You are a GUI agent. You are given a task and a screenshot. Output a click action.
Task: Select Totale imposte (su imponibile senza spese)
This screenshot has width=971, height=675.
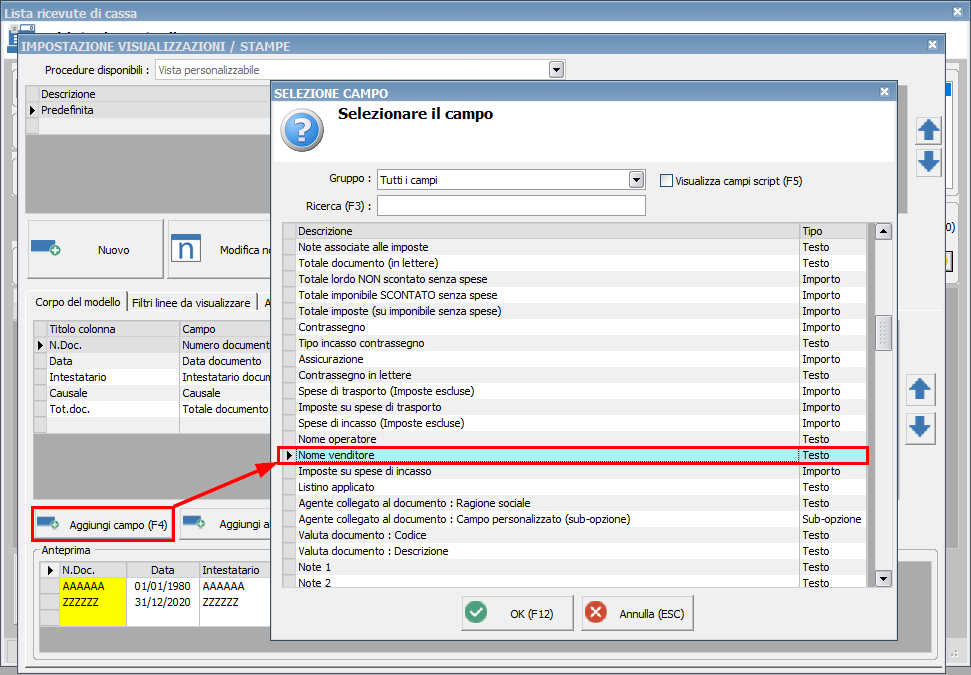(x=574, y=311)
